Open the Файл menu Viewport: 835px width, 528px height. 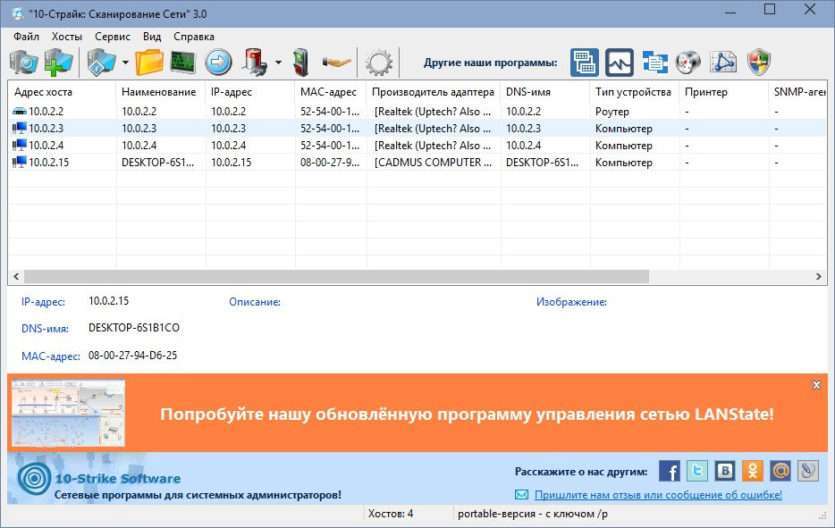(26, 36)
